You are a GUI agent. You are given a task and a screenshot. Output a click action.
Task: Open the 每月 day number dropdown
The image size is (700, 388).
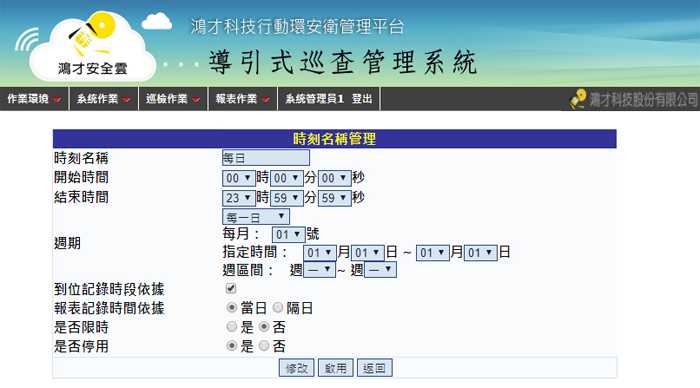click(x=288, y=234)
